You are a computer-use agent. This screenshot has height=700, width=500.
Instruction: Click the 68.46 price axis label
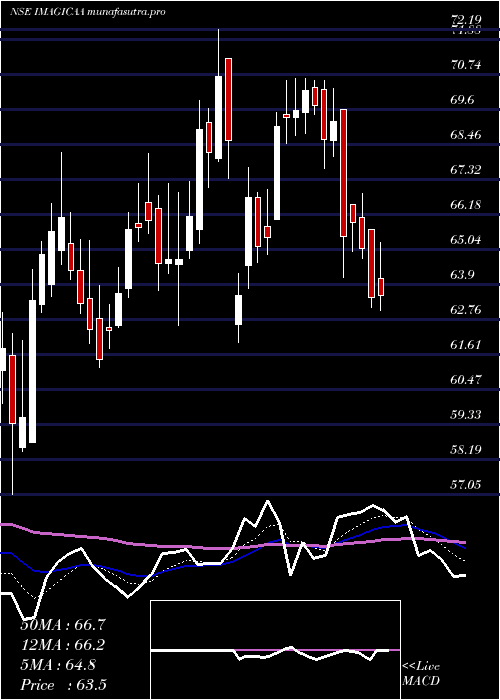tap(466, 135)
